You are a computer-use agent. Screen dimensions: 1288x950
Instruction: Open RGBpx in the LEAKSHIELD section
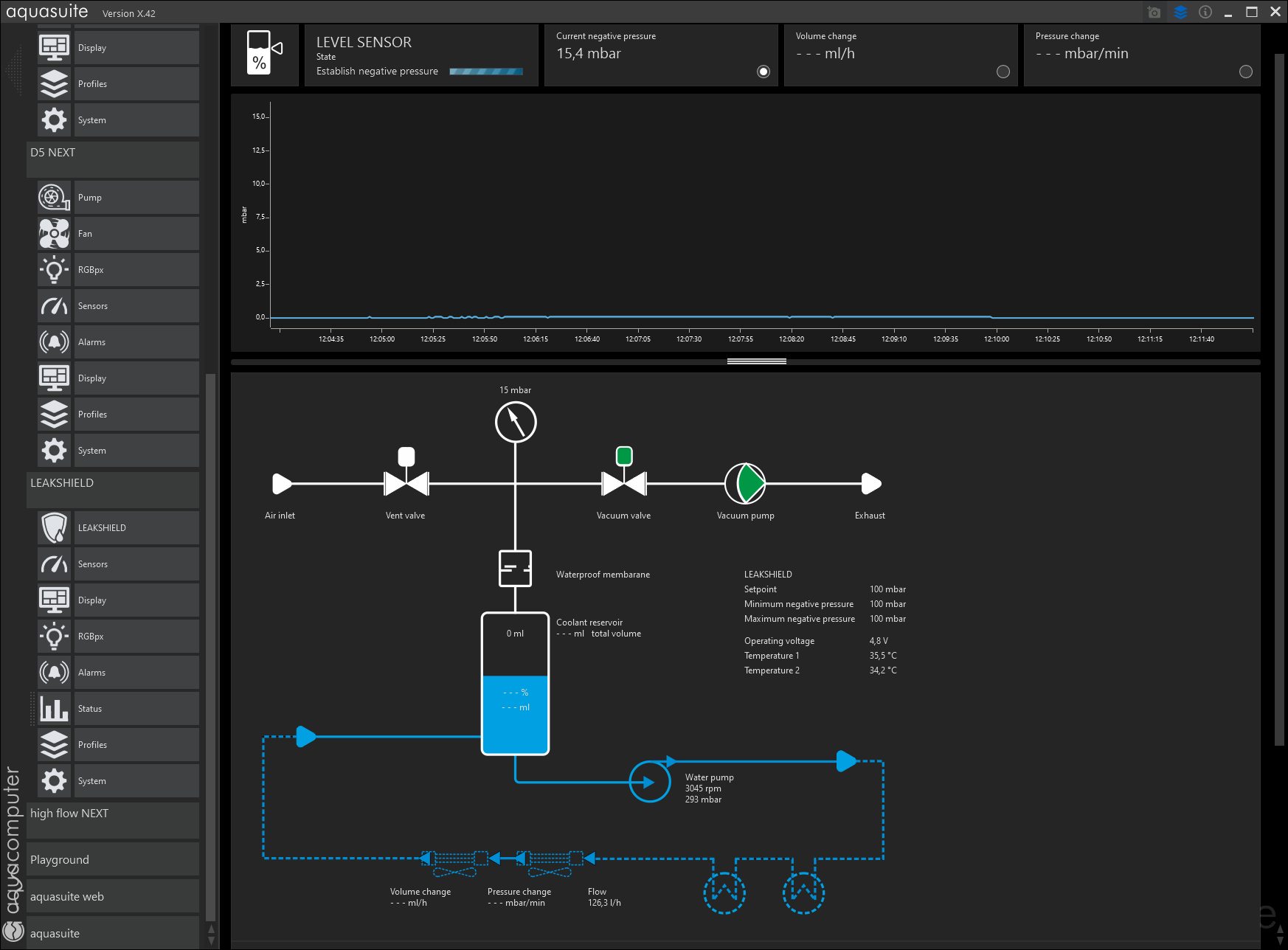tap(118, 637)
